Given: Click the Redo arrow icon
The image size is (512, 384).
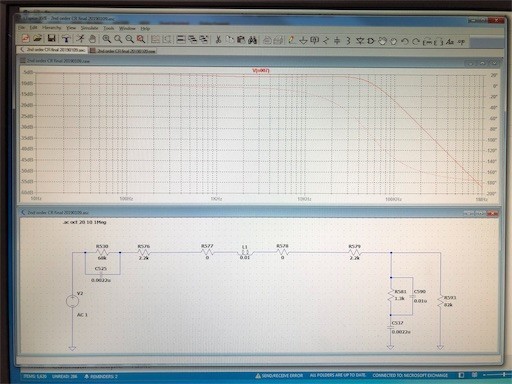Looking at the screenshot, I should click(416, 41).
